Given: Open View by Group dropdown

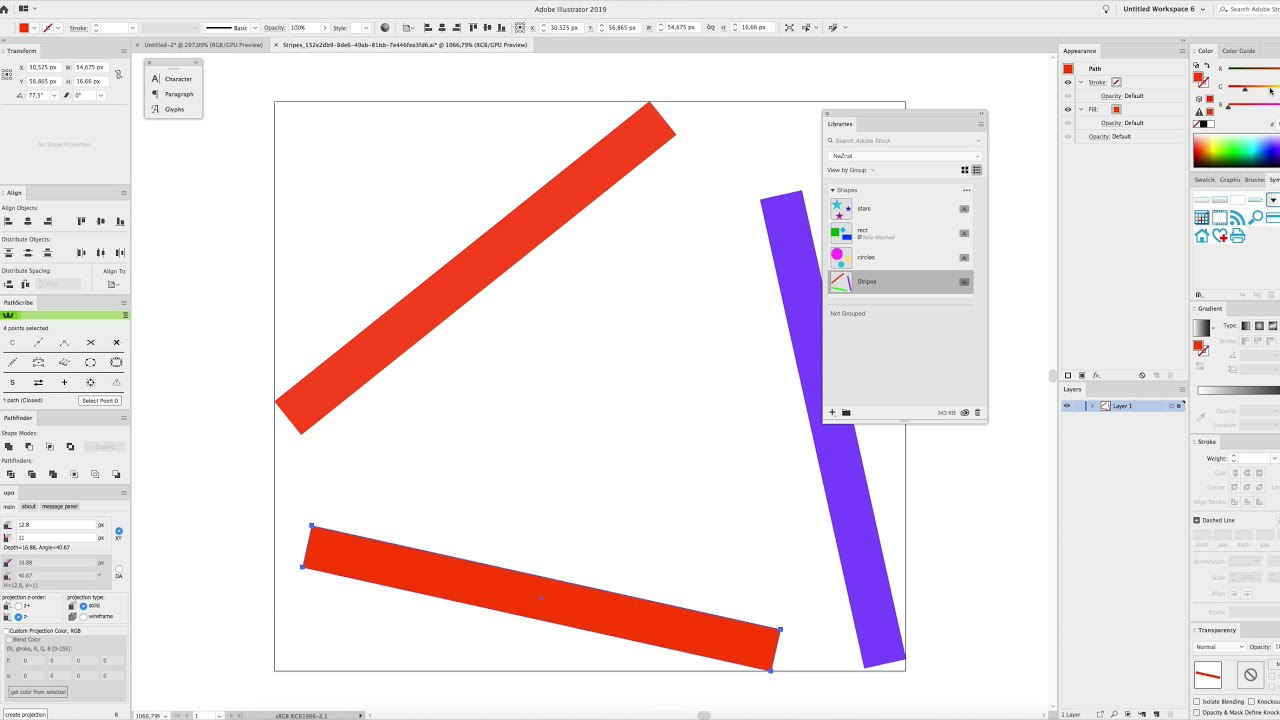Looking at the screenshot, I should (851, 170).
